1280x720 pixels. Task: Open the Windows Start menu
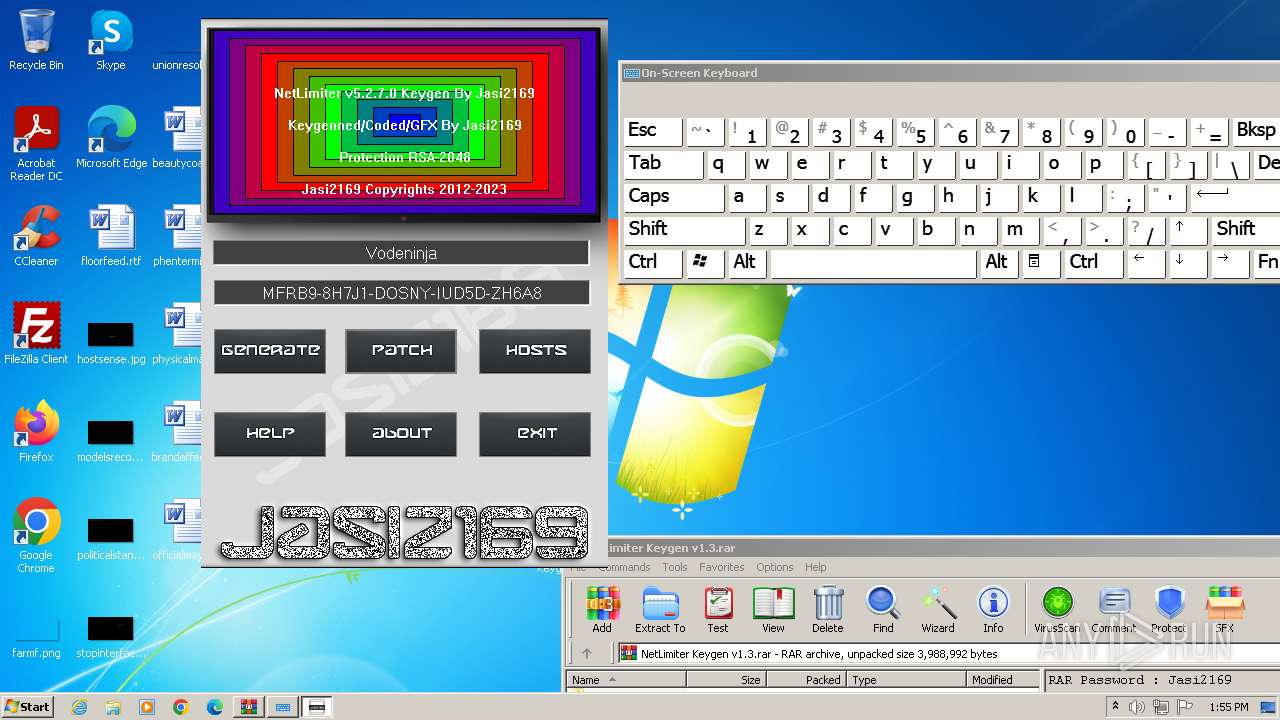28,707
